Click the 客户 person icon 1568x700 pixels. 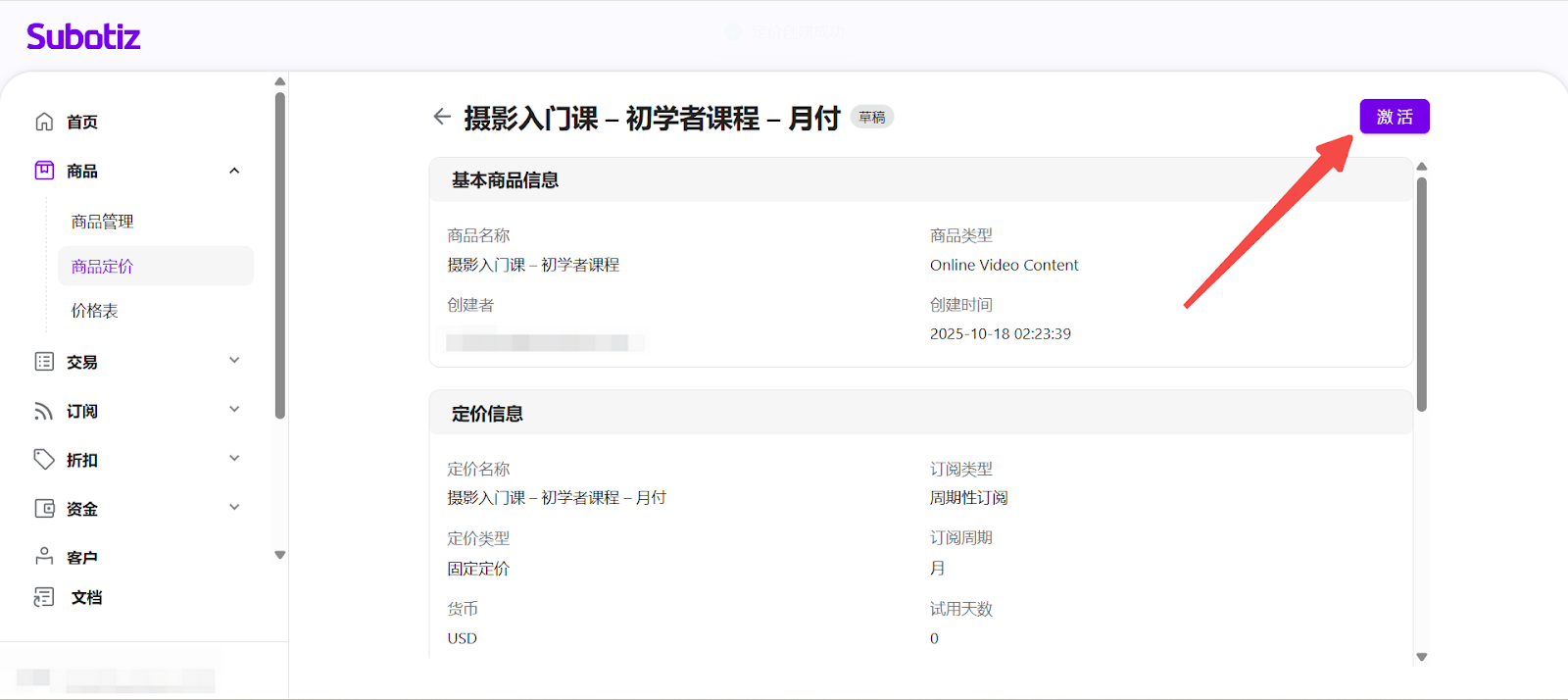point(44,556)
